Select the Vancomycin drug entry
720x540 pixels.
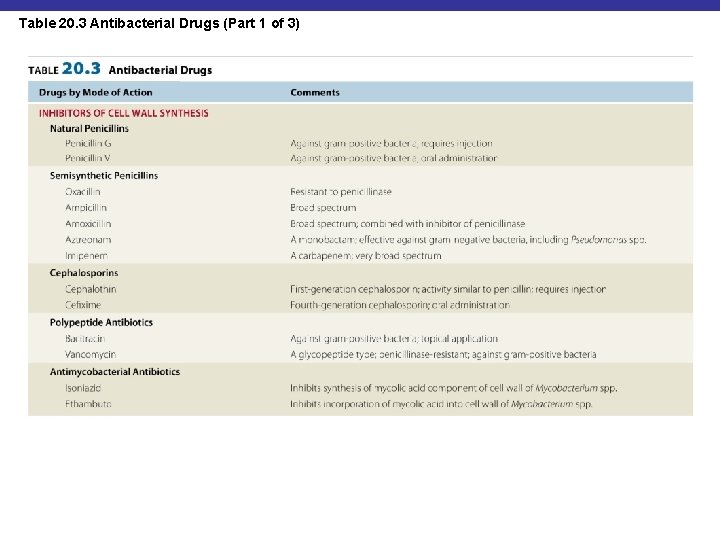click(90, 354)
